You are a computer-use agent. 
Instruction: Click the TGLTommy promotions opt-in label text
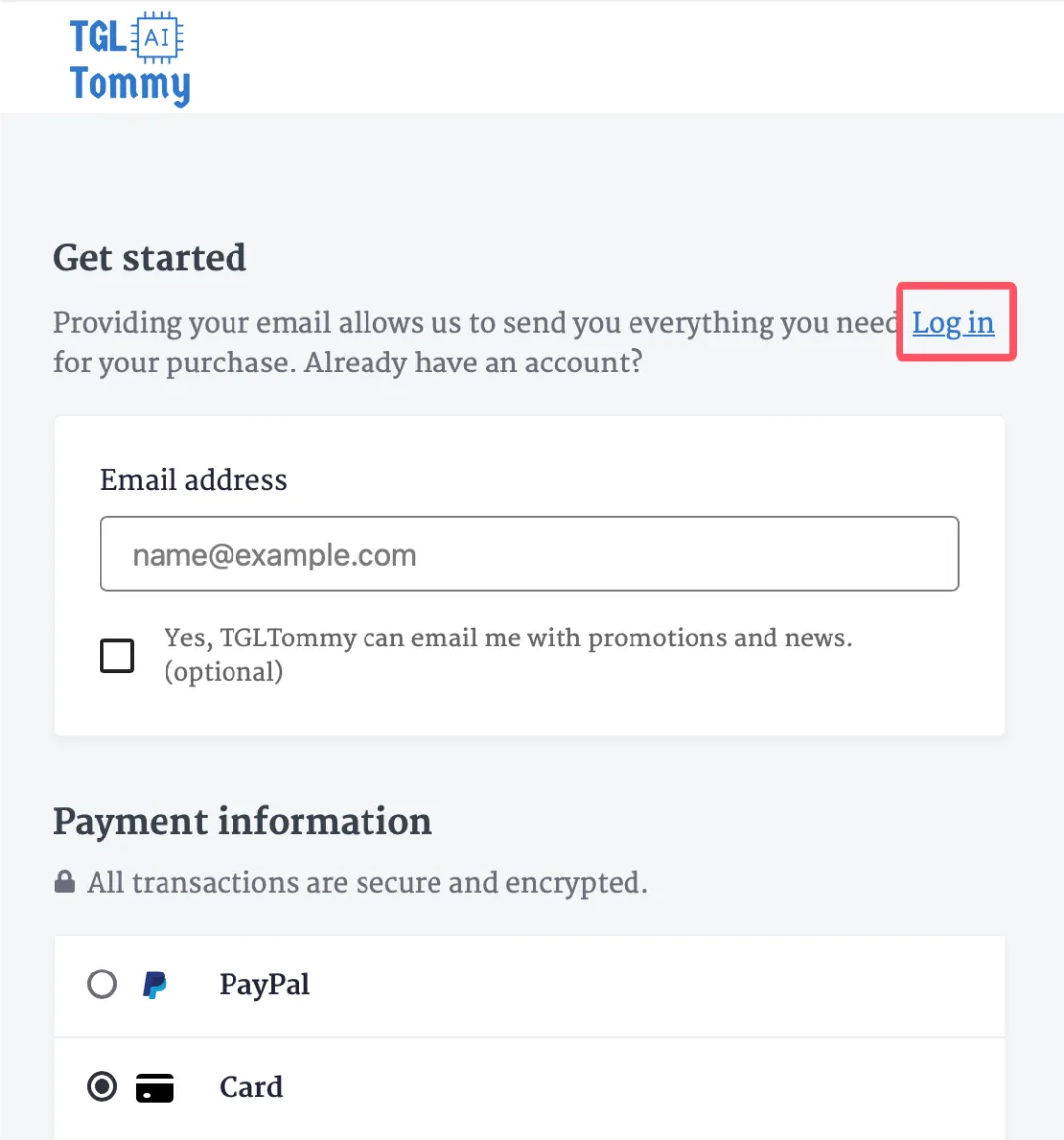tap(508, 654)
